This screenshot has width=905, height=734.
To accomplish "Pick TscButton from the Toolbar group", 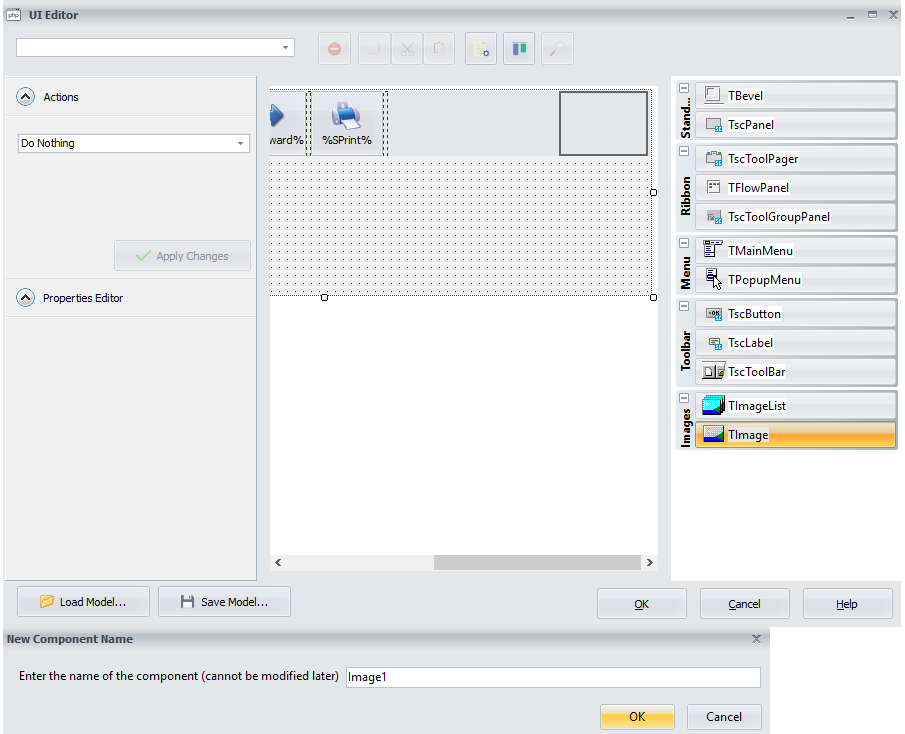I will [795, 314].
